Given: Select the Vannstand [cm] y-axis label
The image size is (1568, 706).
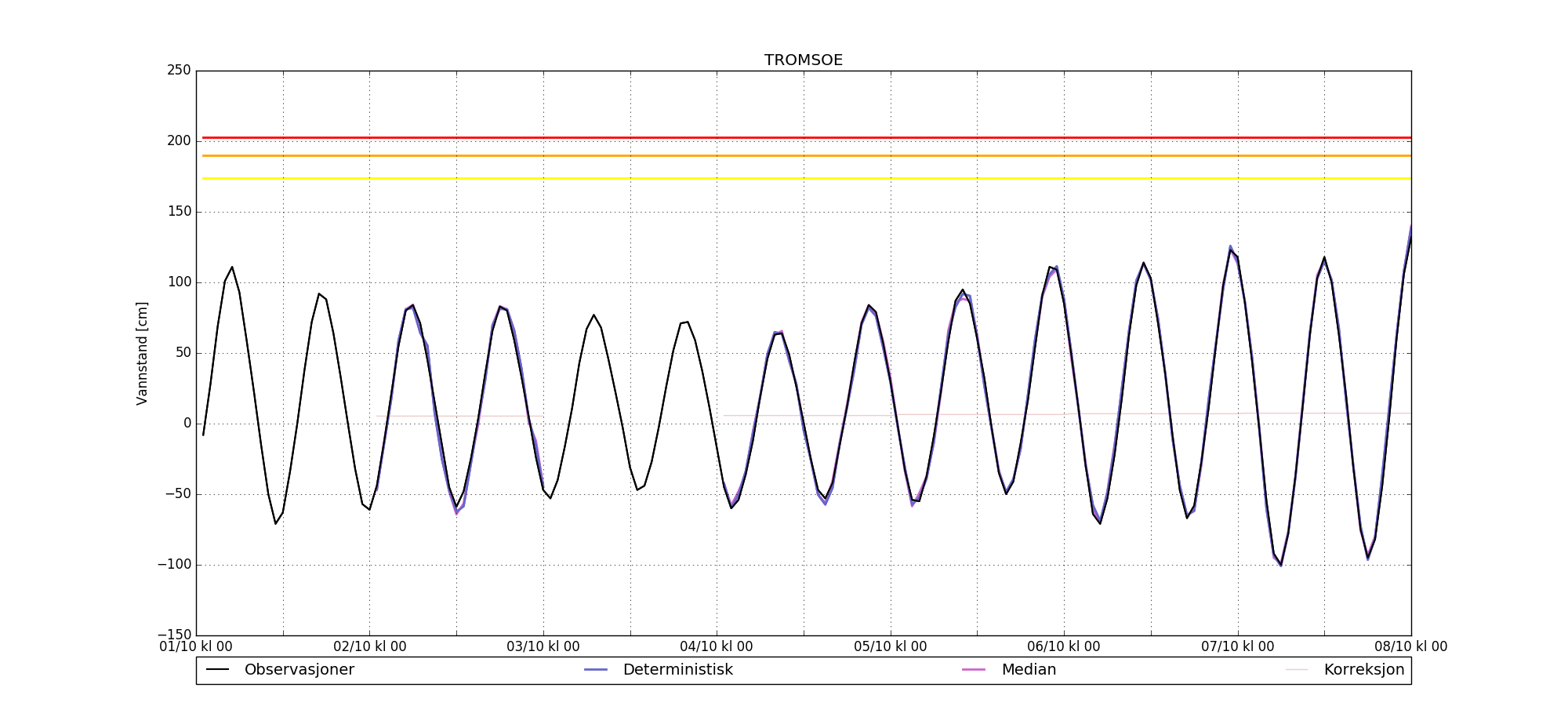Looking at the screenshot, I should [x=142, y=353].
